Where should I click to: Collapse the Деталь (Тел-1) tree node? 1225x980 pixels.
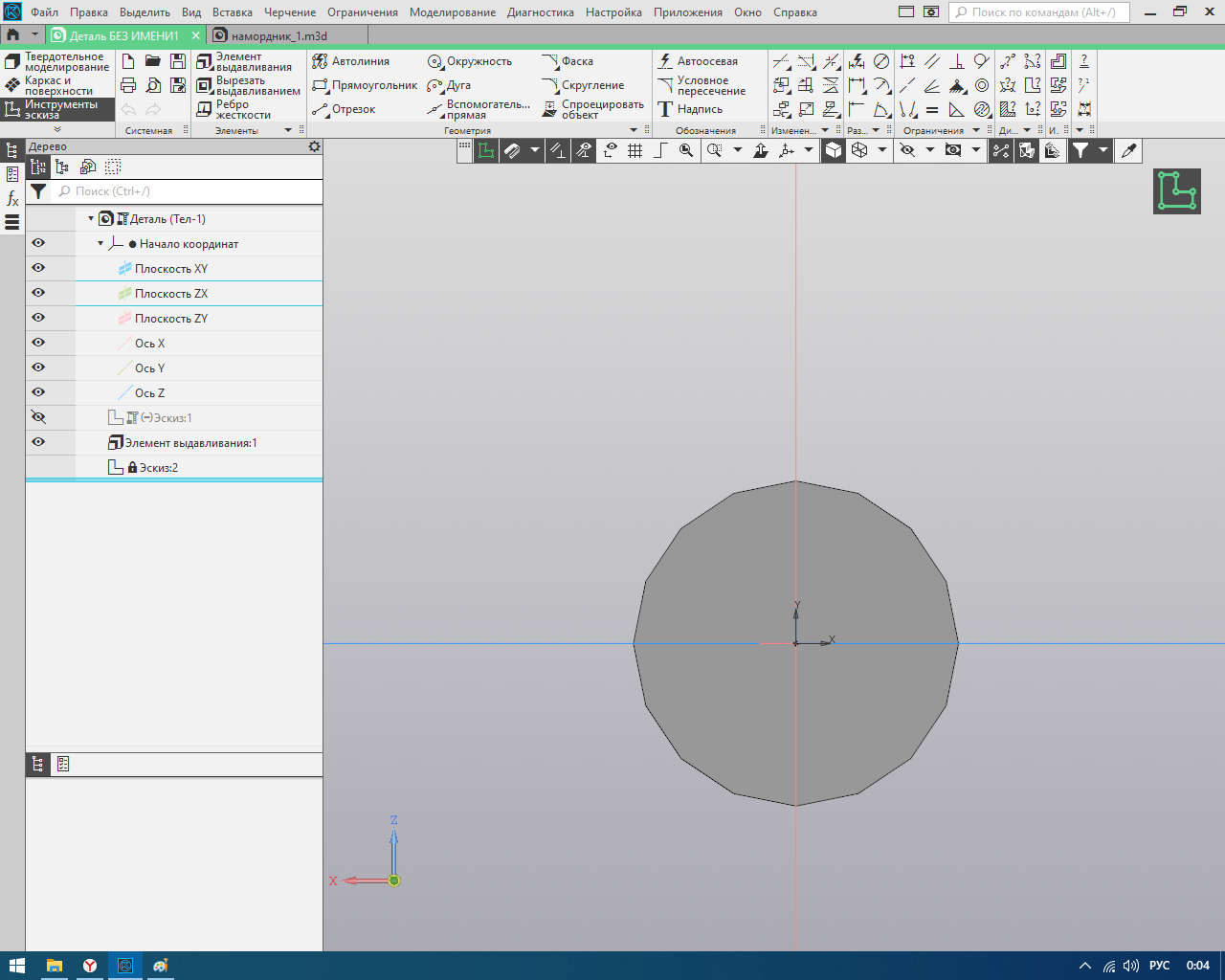[92, 219]
